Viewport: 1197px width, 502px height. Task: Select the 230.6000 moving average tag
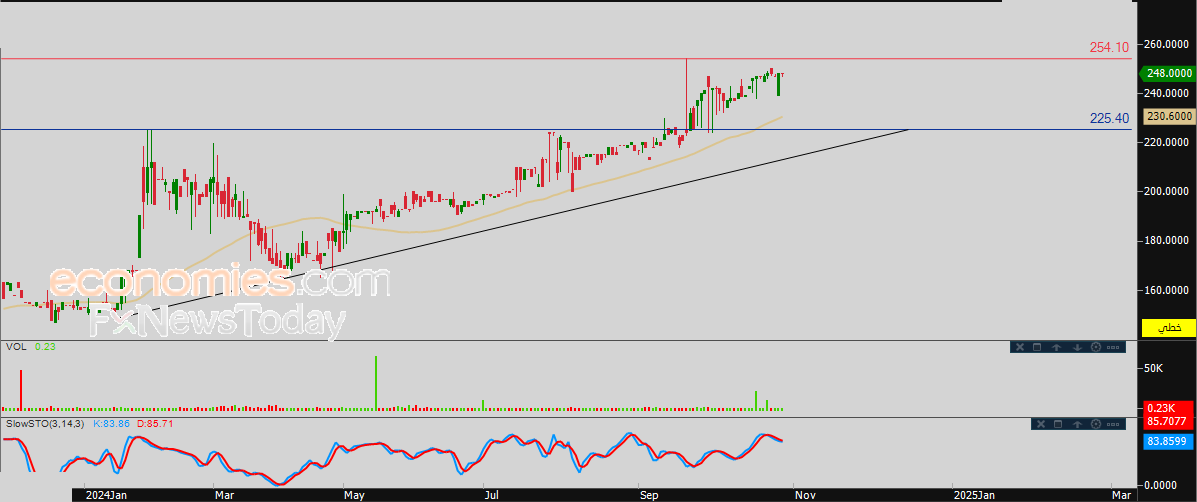pyautogui.click(x=1168, y=117)
